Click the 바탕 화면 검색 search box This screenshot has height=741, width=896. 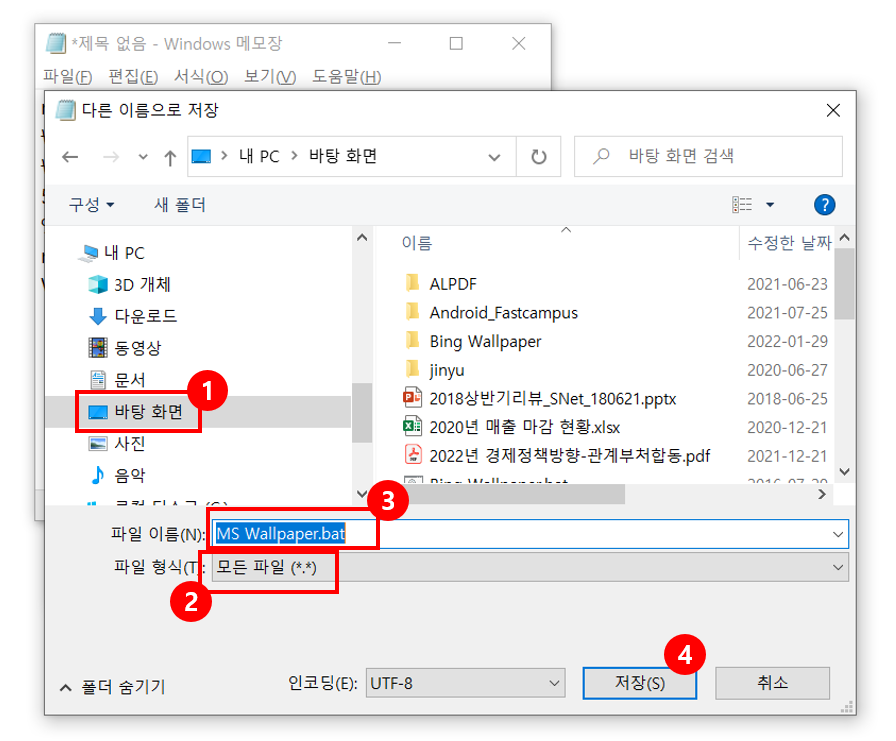coord(709,156)
